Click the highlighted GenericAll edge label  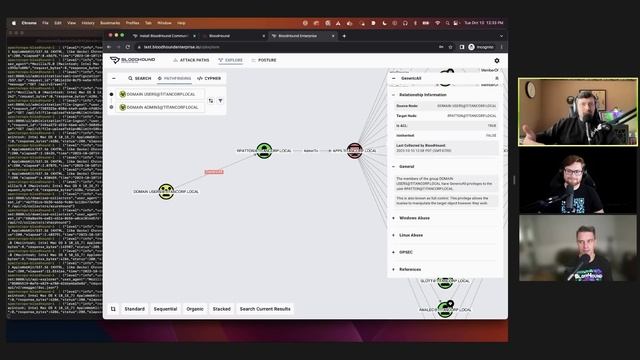click(x=214, y=172)
